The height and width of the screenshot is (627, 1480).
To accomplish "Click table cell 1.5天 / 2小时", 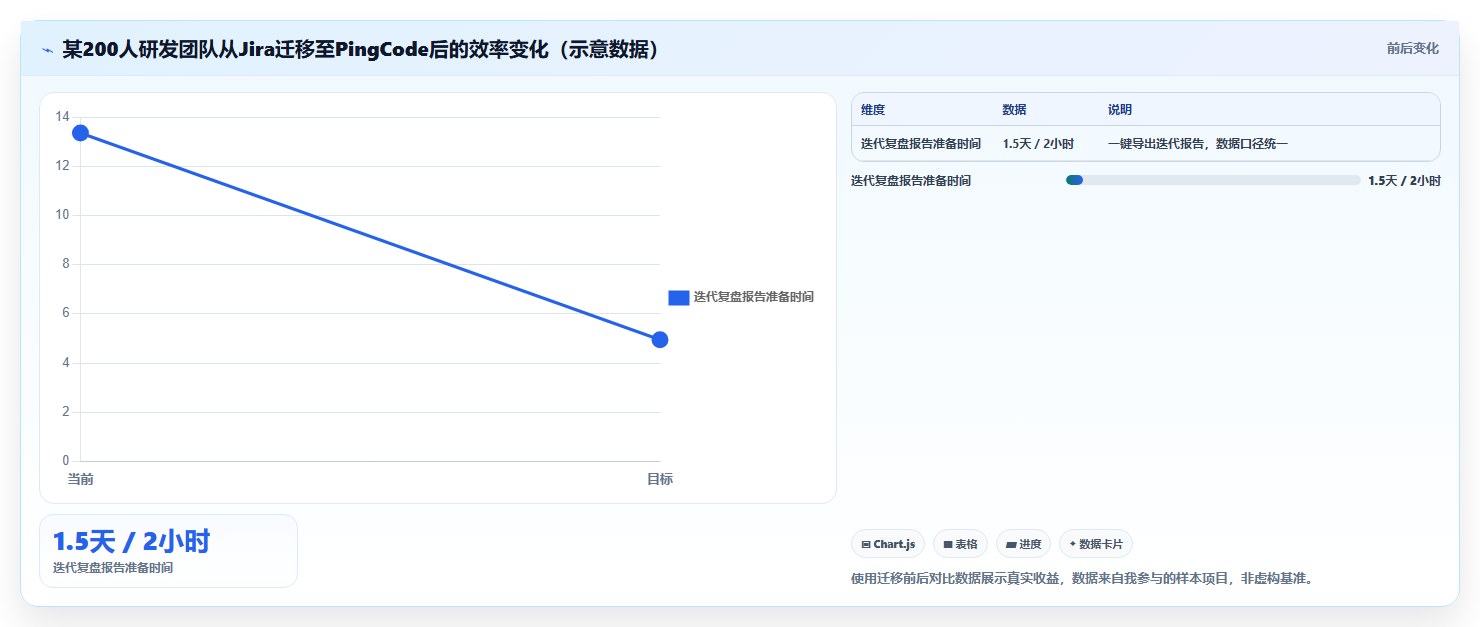I will [x=1038, y=144].
